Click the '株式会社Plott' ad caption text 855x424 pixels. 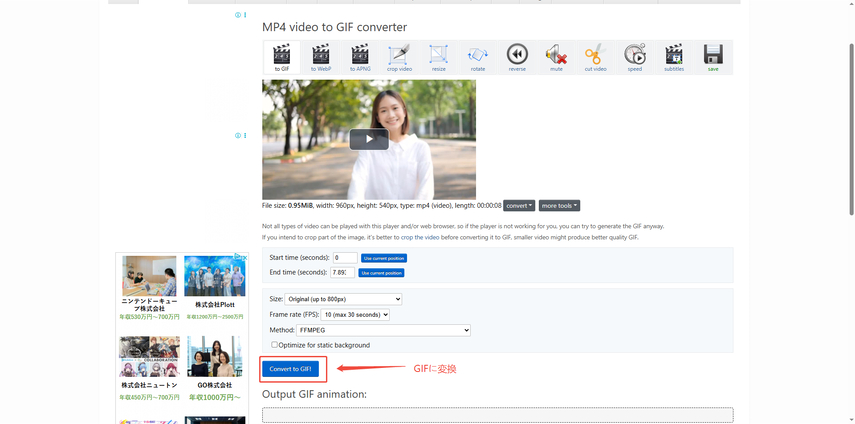215,305
